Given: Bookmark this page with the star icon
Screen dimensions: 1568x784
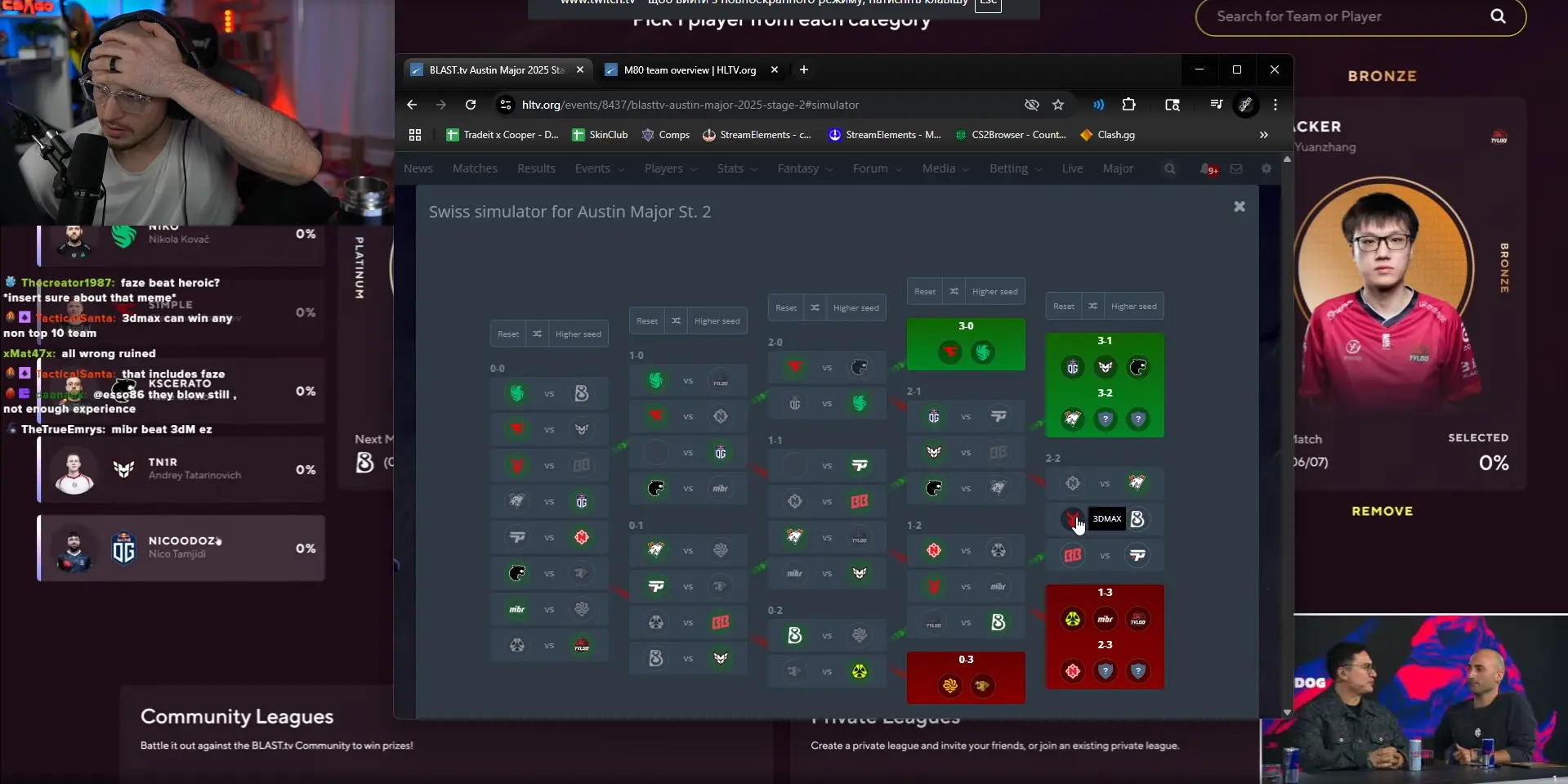Looking at the screenshot, I should click(1058, 105).
